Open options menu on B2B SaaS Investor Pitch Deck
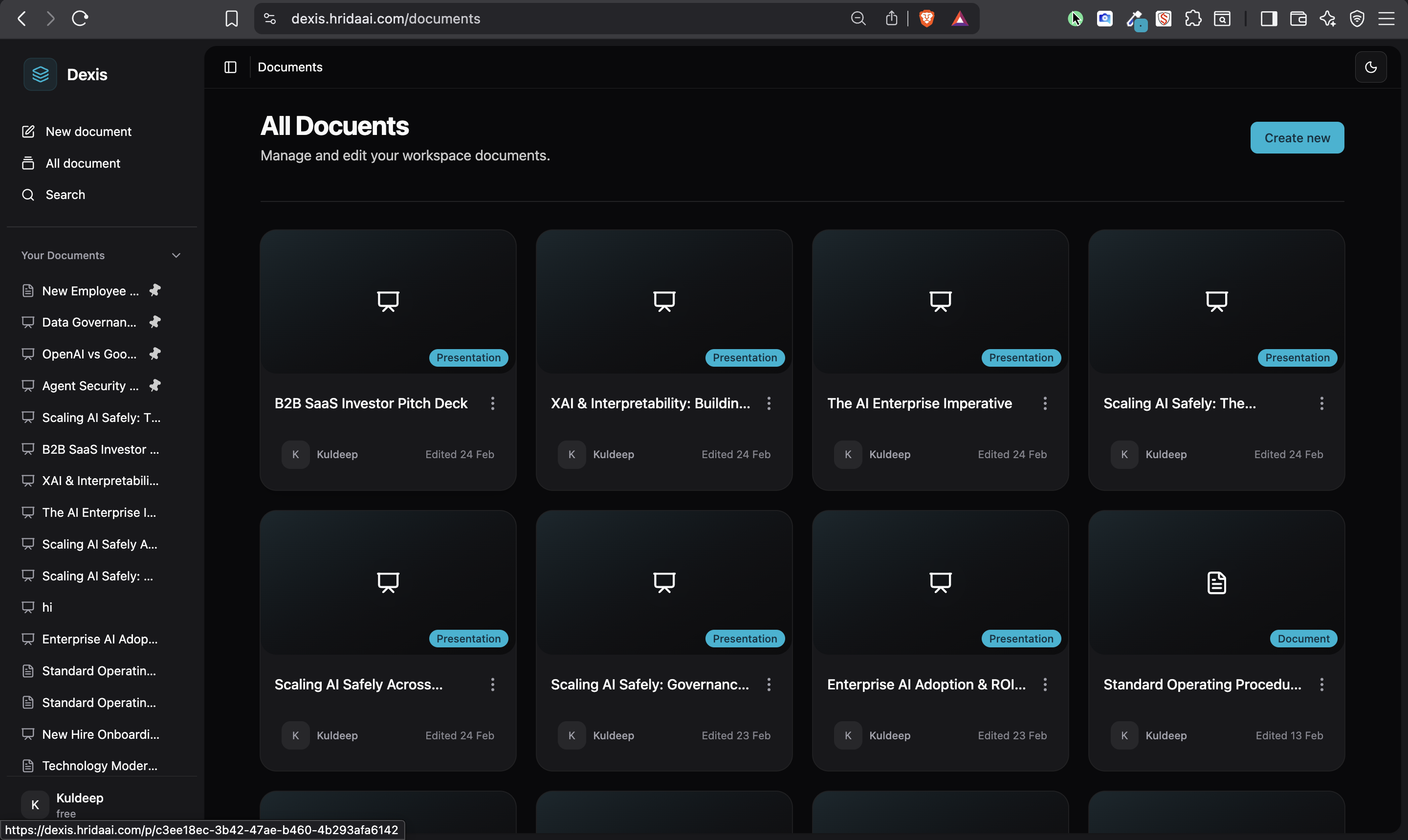This screenshot has width=1408, height=840. tap(492, 403)
